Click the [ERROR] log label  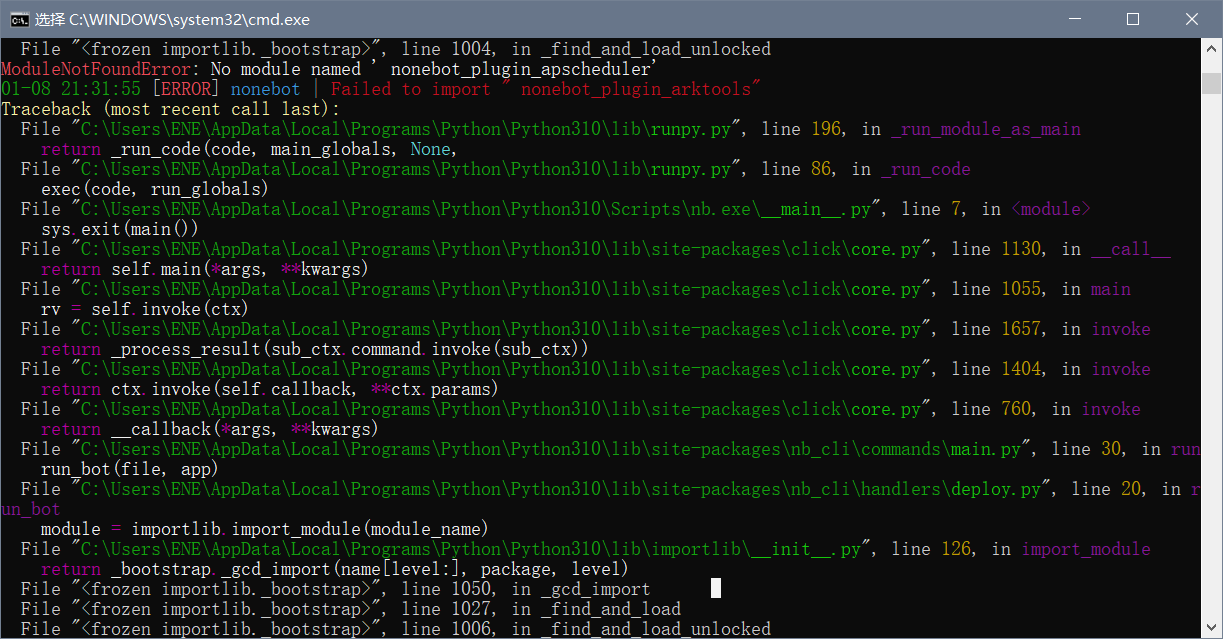tap(185, 88)
